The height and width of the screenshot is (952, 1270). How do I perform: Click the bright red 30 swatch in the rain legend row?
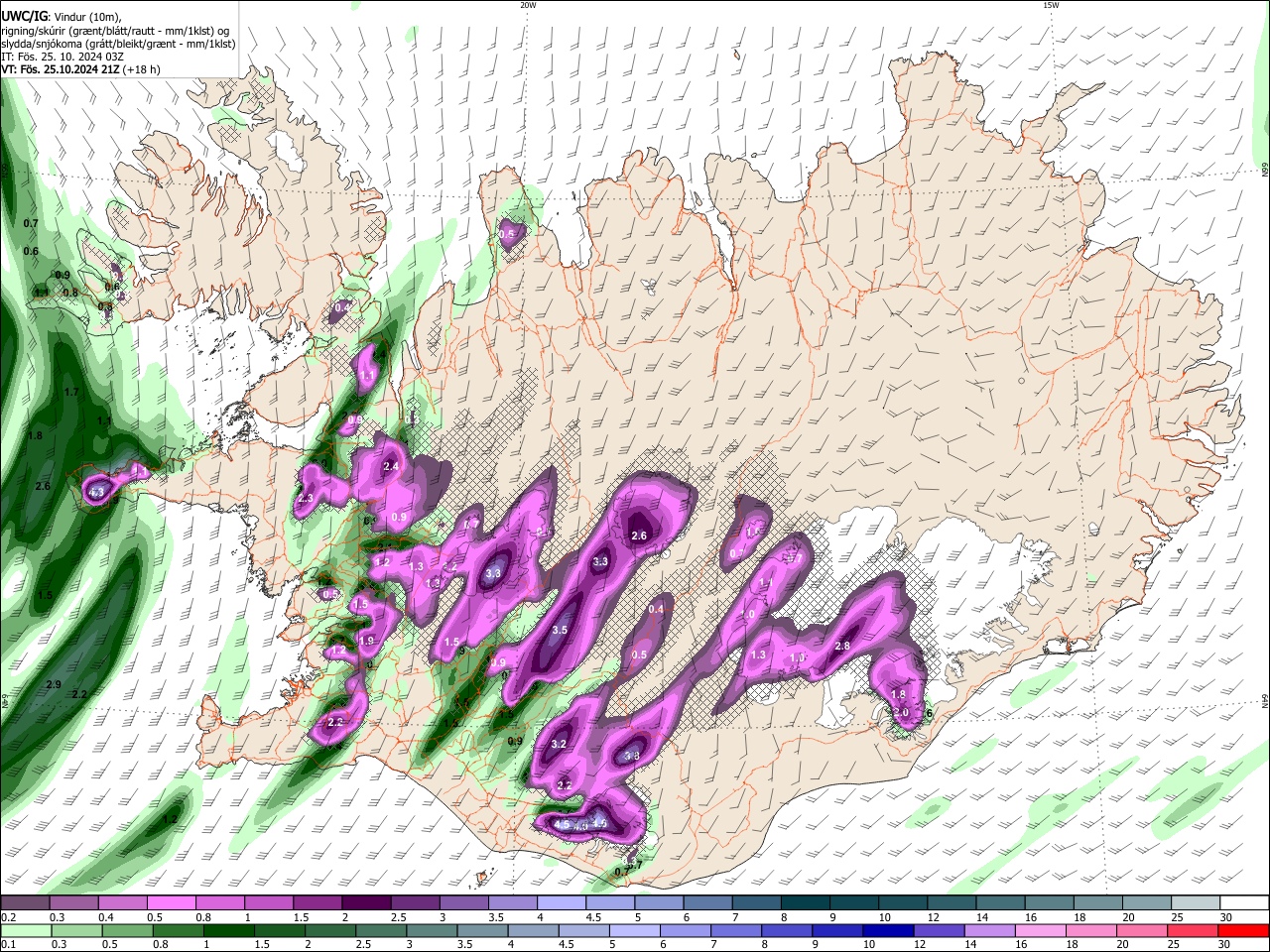1243,930
